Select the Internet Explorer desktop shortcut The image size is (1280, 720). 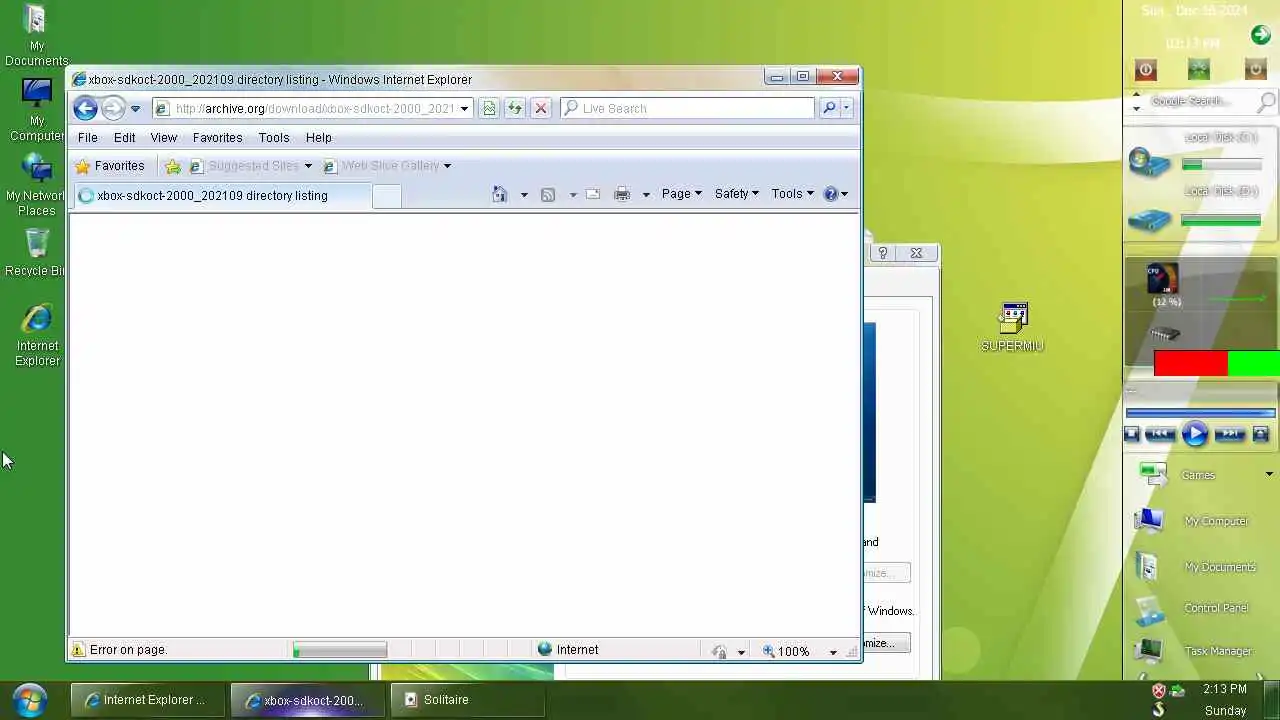pyautogui.click(x=37, y=335)
